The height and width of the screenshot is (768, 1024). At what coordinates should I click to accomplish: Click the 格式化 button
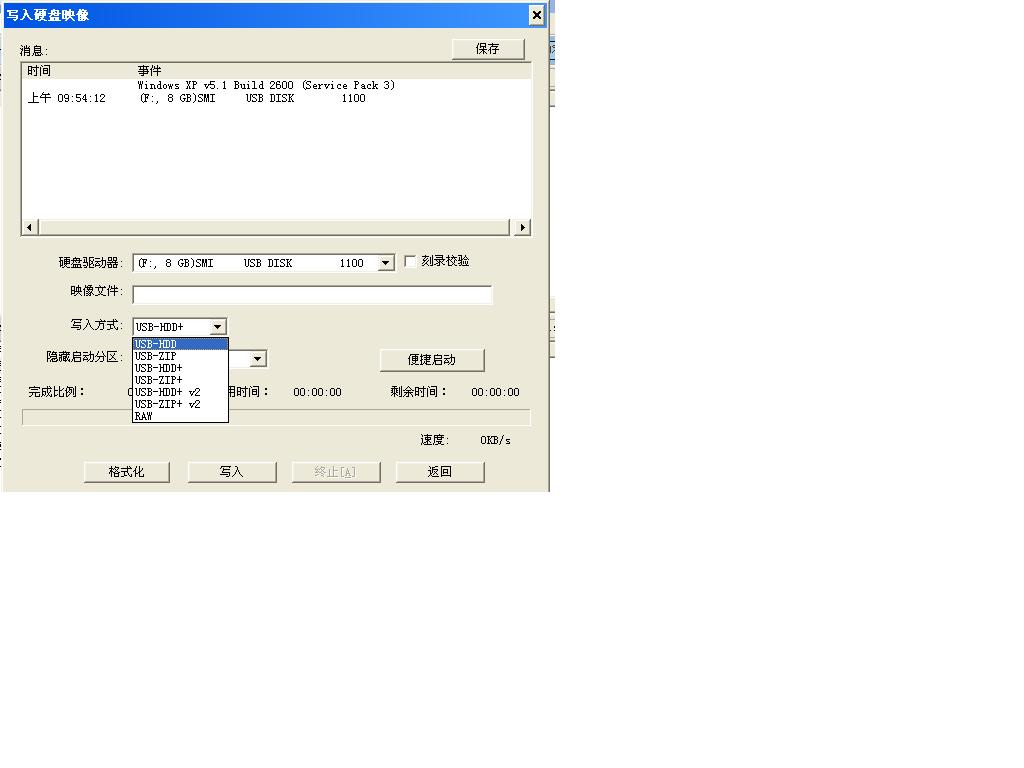tap(127, 472)
